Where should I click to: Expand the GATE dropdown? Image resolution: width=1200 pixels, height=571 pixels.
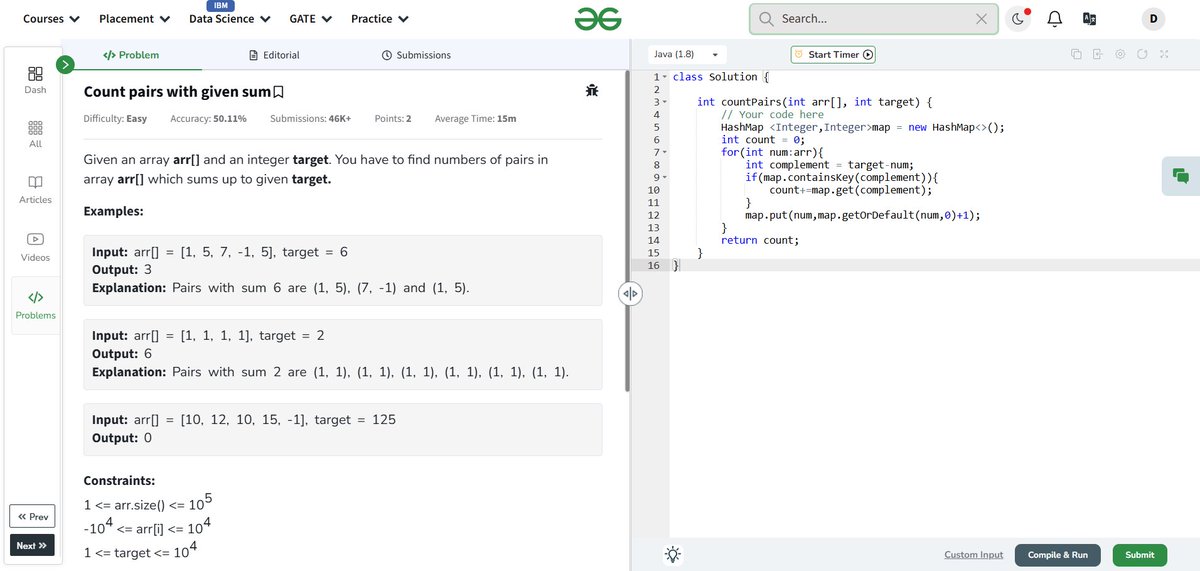click(310, 18)
